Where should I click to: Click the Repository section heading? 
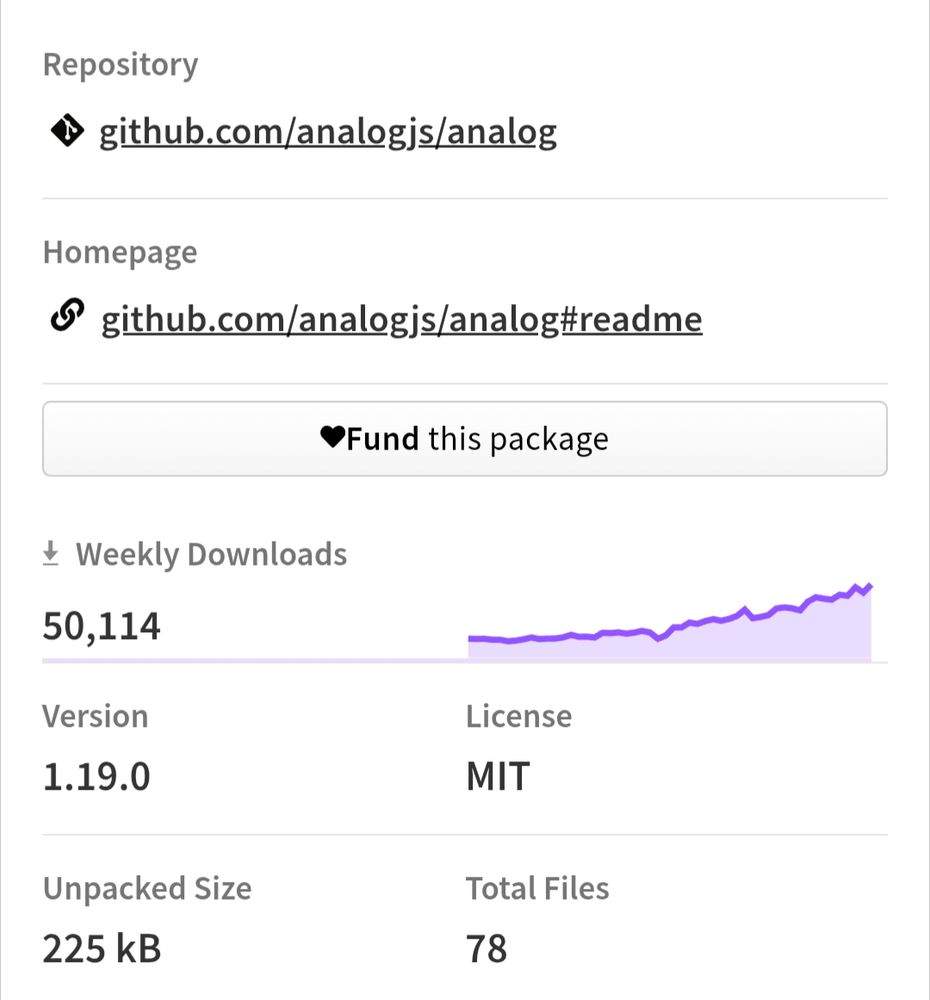[x=121, y=65]
